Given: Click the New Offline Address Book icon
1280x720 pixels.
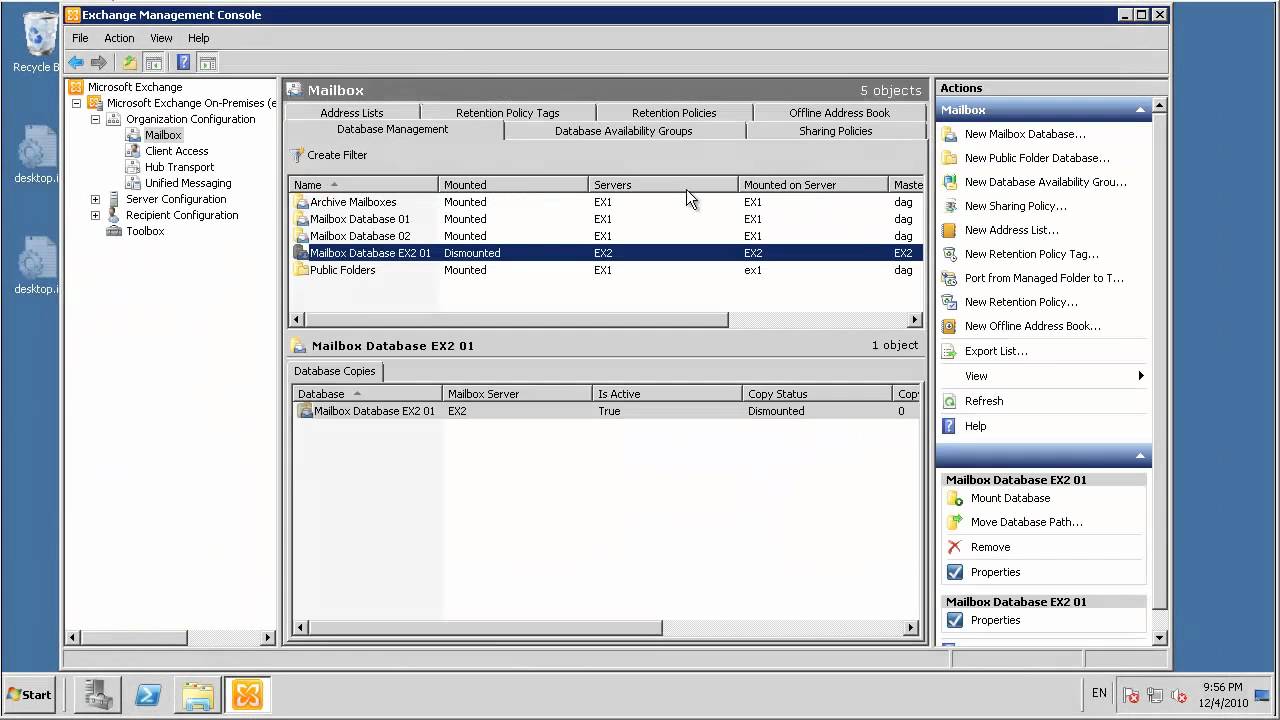Looking at the screenshot, I should tap(950, 326).
